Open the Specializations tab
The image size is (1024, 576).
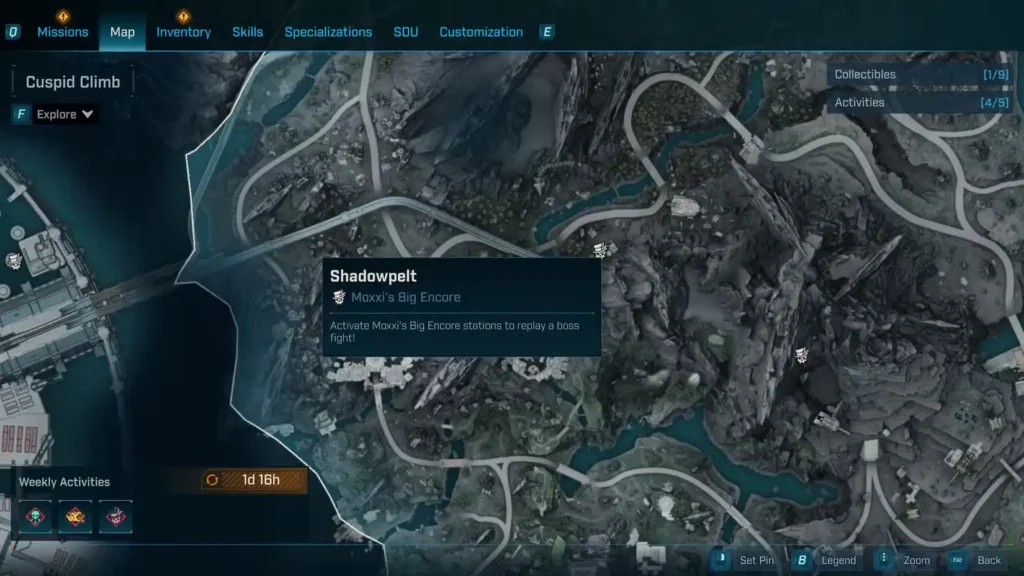pyautogui.click(x=328, y=32)
